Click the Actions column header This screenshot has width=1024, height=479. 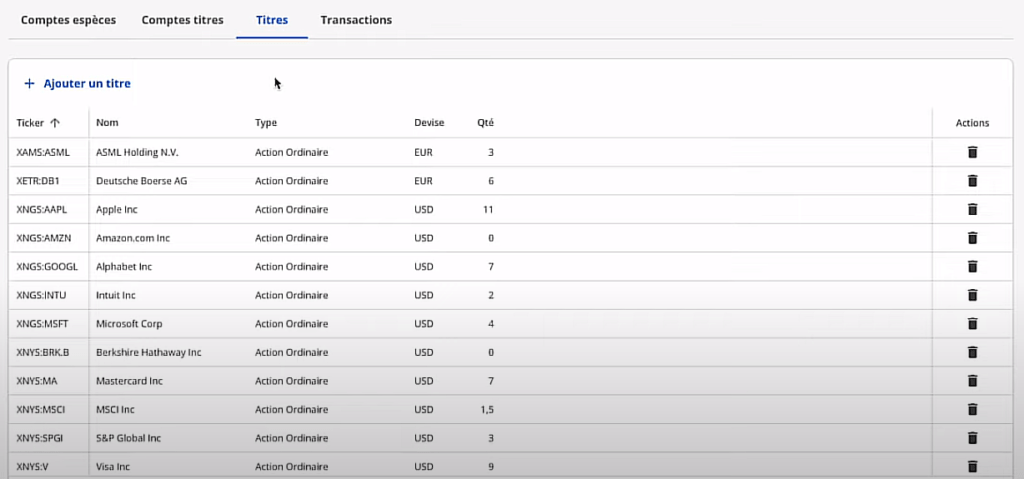coord(972,123)
